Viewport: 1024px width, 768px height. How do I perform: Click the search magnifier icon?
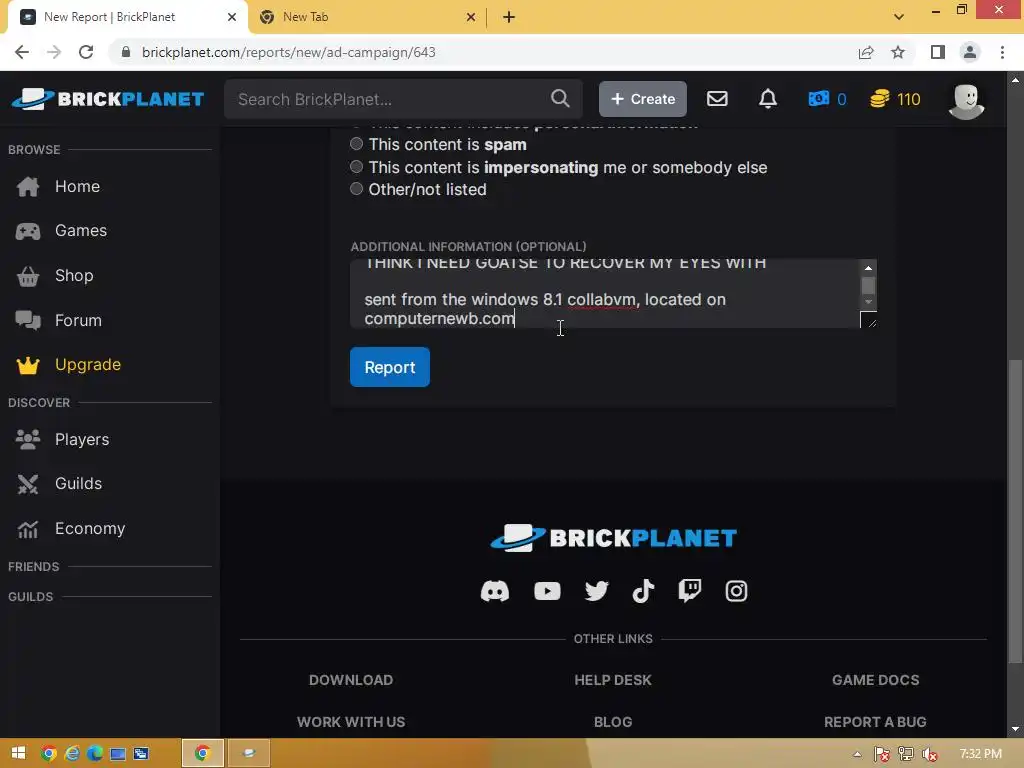[560, 99]
